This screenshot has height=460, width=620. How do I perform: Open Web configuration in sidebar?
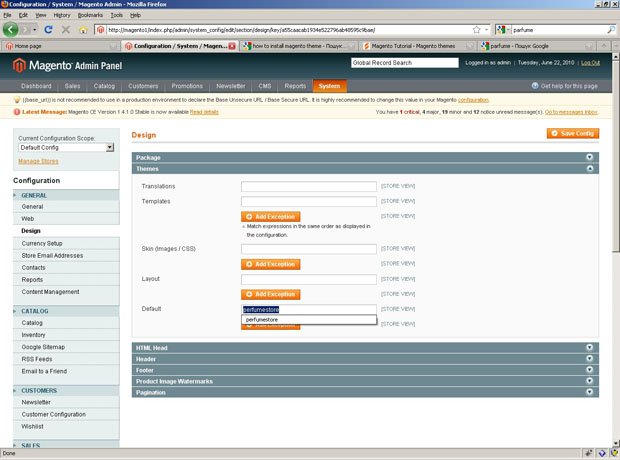point(66,219)
